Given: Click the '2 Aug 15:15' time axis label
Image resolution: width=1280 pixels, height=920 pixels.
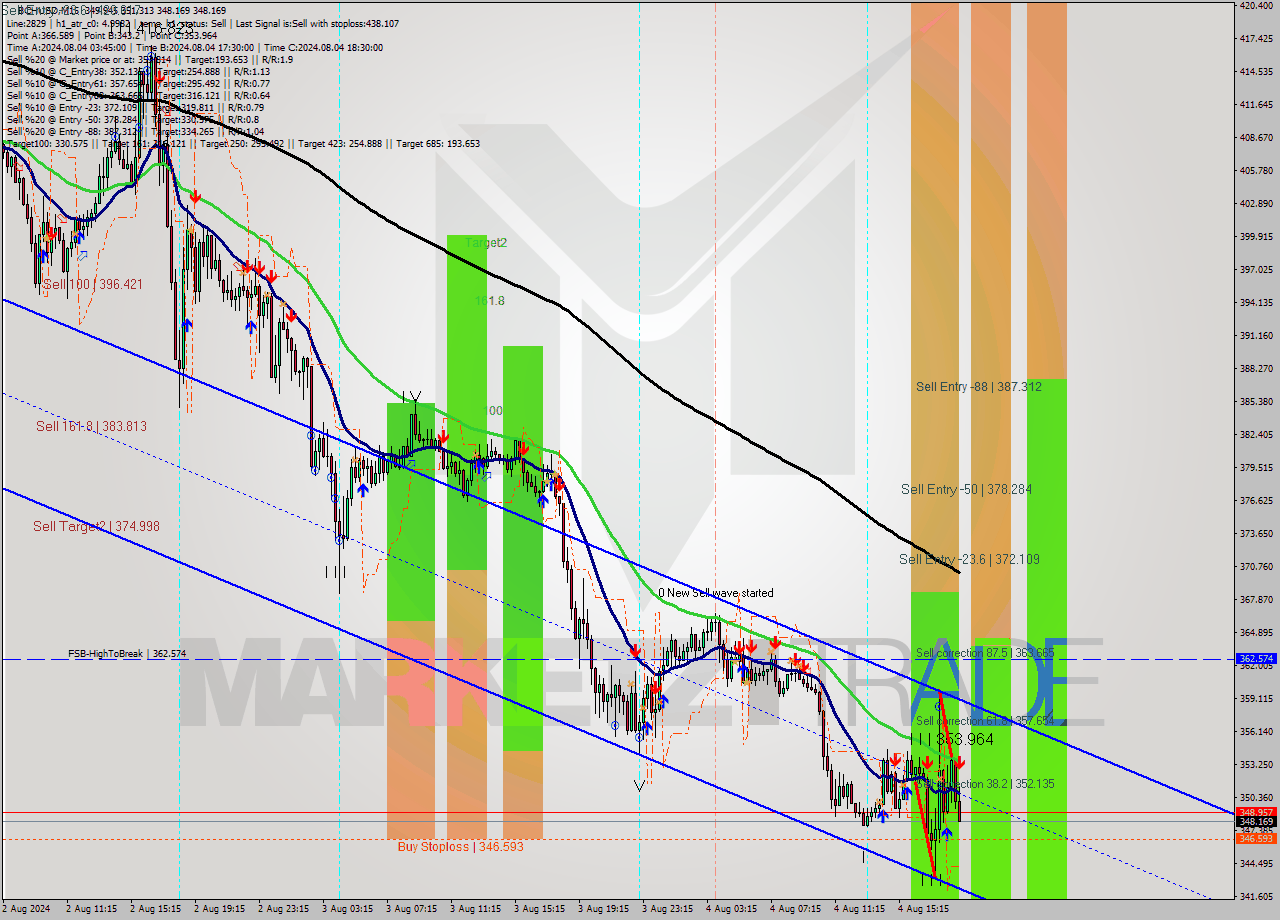Looking at the screenshot, I should [156, 910].
